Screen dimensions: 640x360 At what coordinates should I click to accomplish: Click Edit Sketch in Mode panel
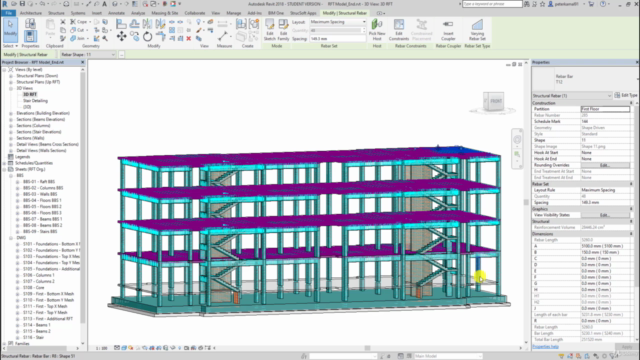270,30
